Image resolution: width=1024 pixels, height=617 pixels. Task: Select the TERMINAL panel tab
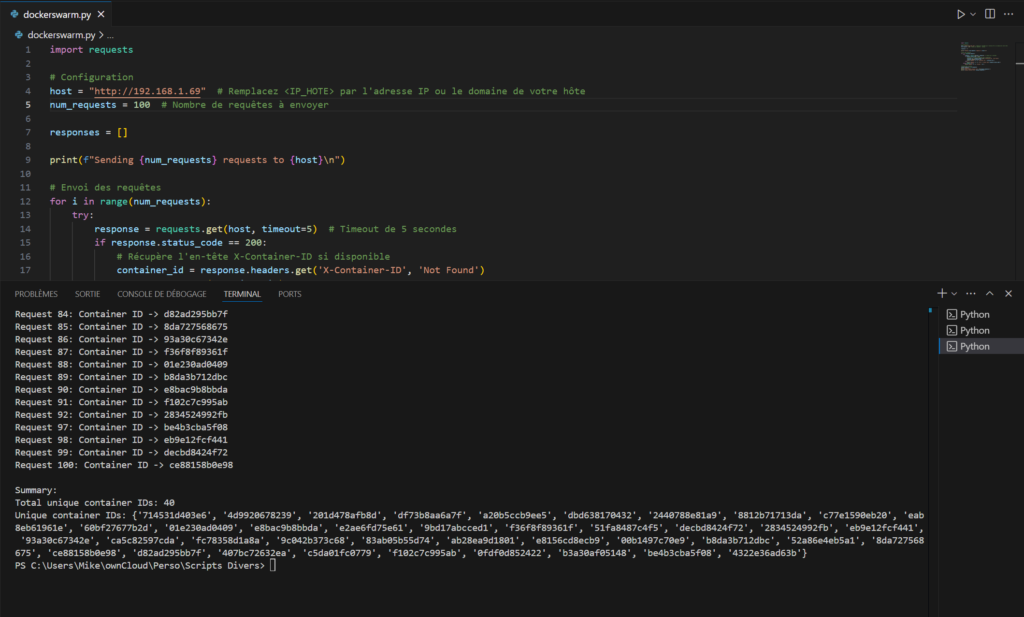[242, 294]
